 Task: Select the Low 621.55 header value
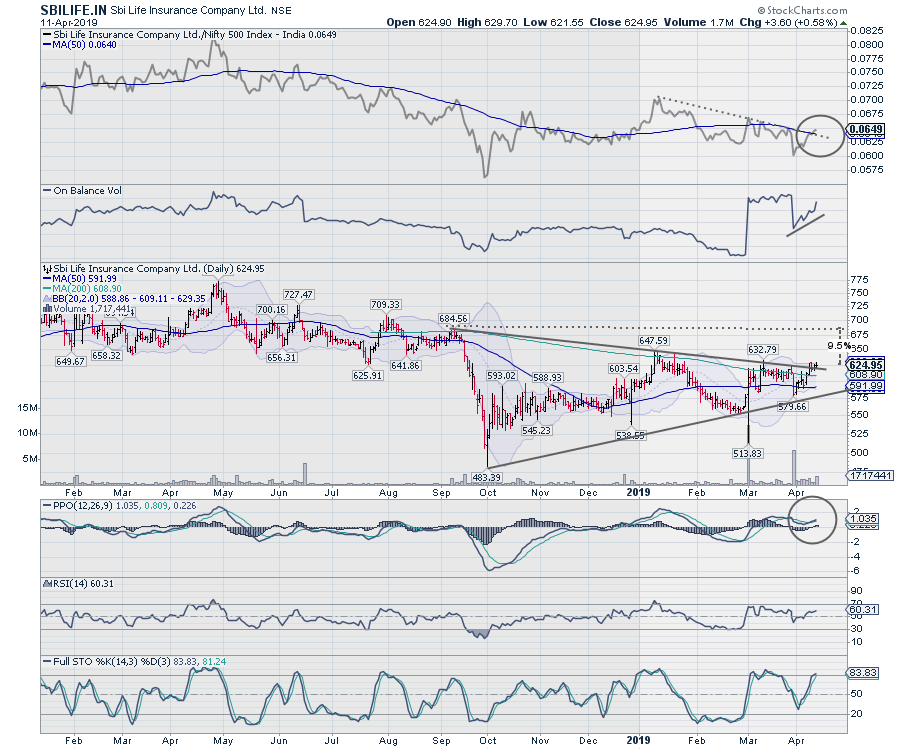pyautogui.click(x=553, y=22)
